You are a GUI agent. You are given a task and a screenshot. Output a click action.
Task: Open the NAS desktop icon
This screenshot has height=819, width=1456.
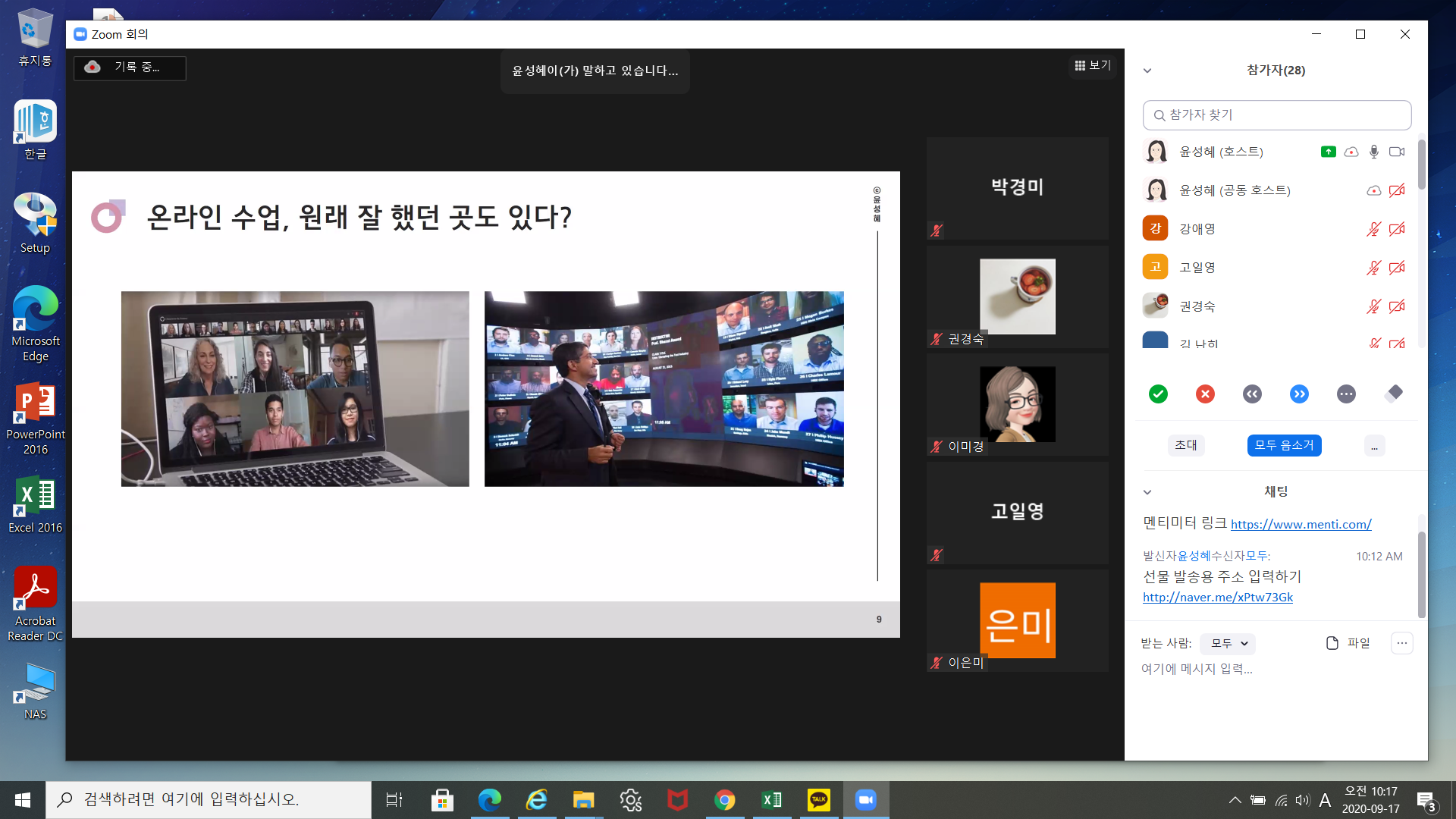(x=35, y=692)
